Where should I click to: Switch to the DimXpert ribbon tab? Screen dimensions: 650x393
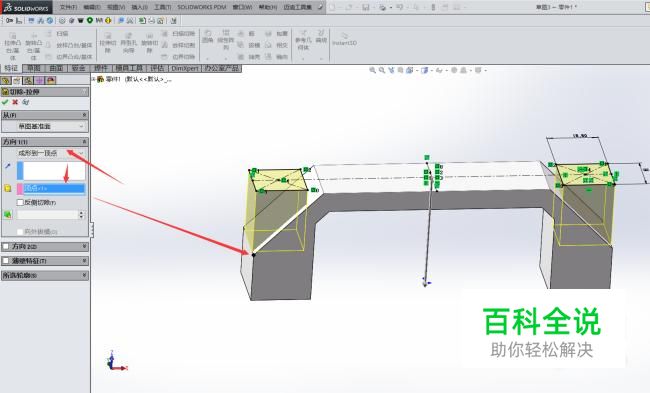click(x=185, y=68)
